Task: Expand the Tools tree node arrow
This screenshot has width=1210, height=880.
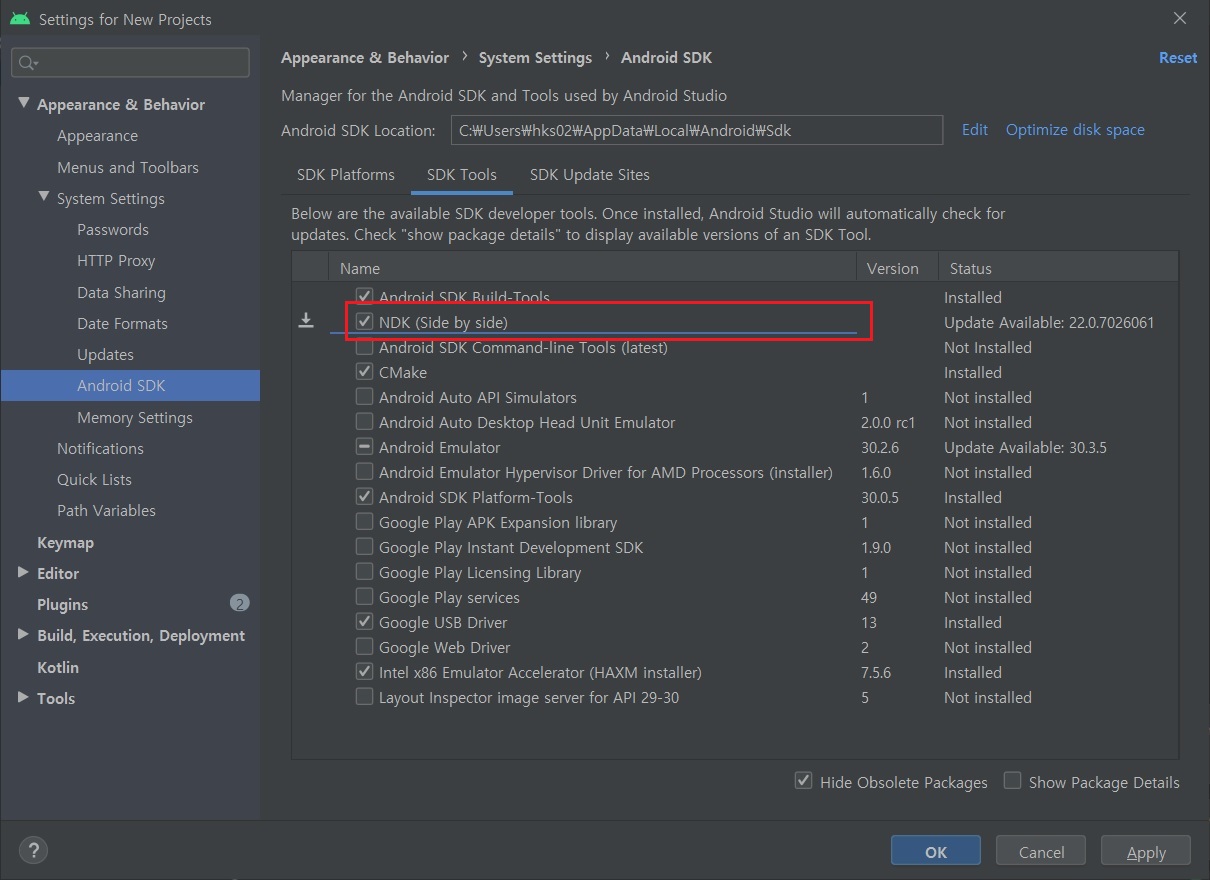Action: [x=24, y=697]
